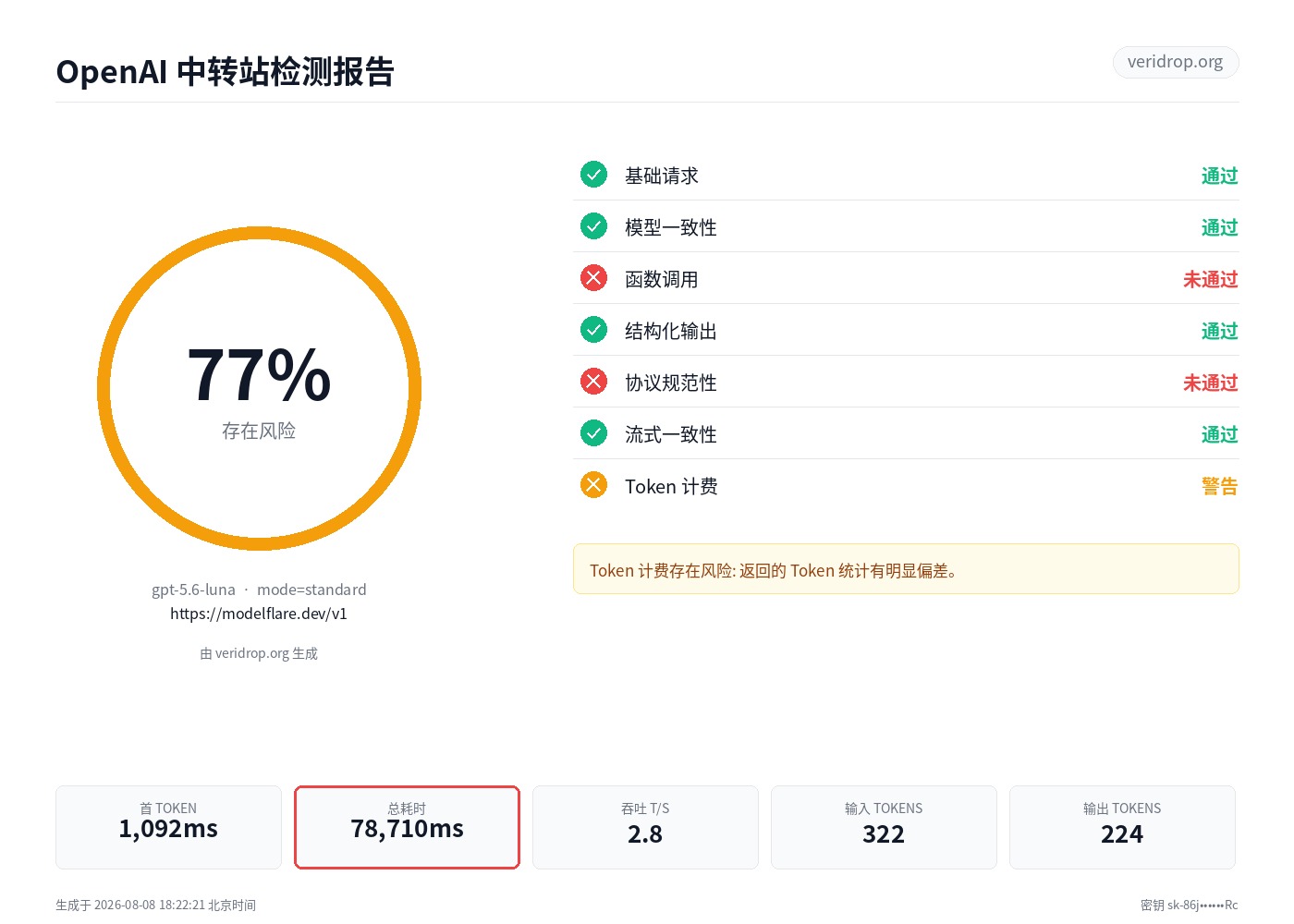
Task: Click the green check icon beside 模型一致性
Action: pos(593,225)
